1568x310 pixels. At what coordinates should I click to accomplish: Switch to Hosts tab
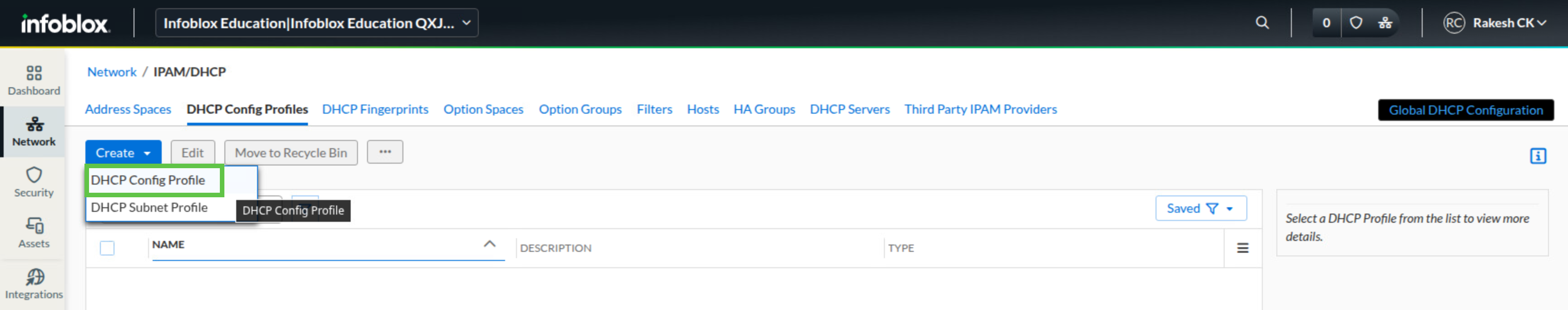(703, 109)
